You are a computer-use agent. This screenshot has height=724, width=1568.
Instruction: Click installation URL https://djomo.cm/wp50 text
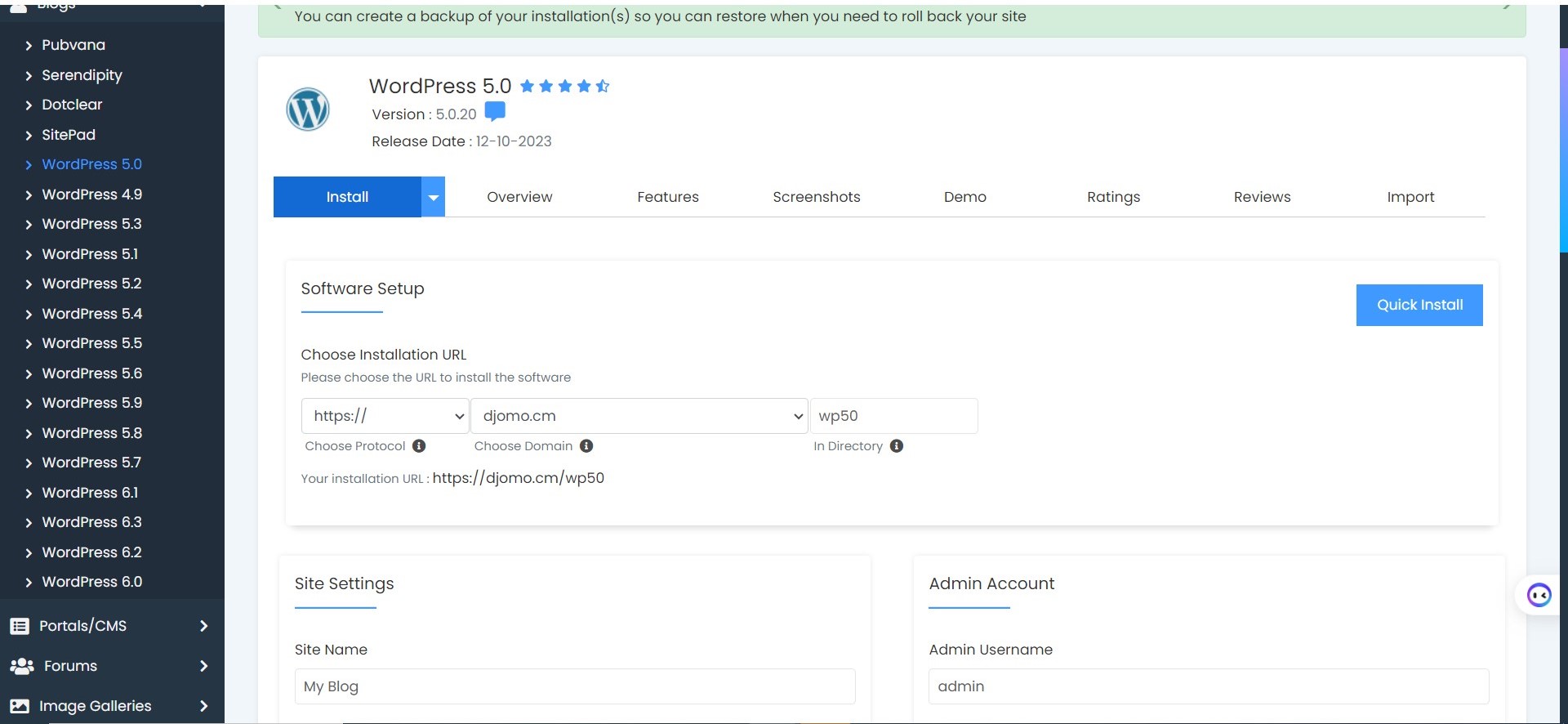[519, 478]
